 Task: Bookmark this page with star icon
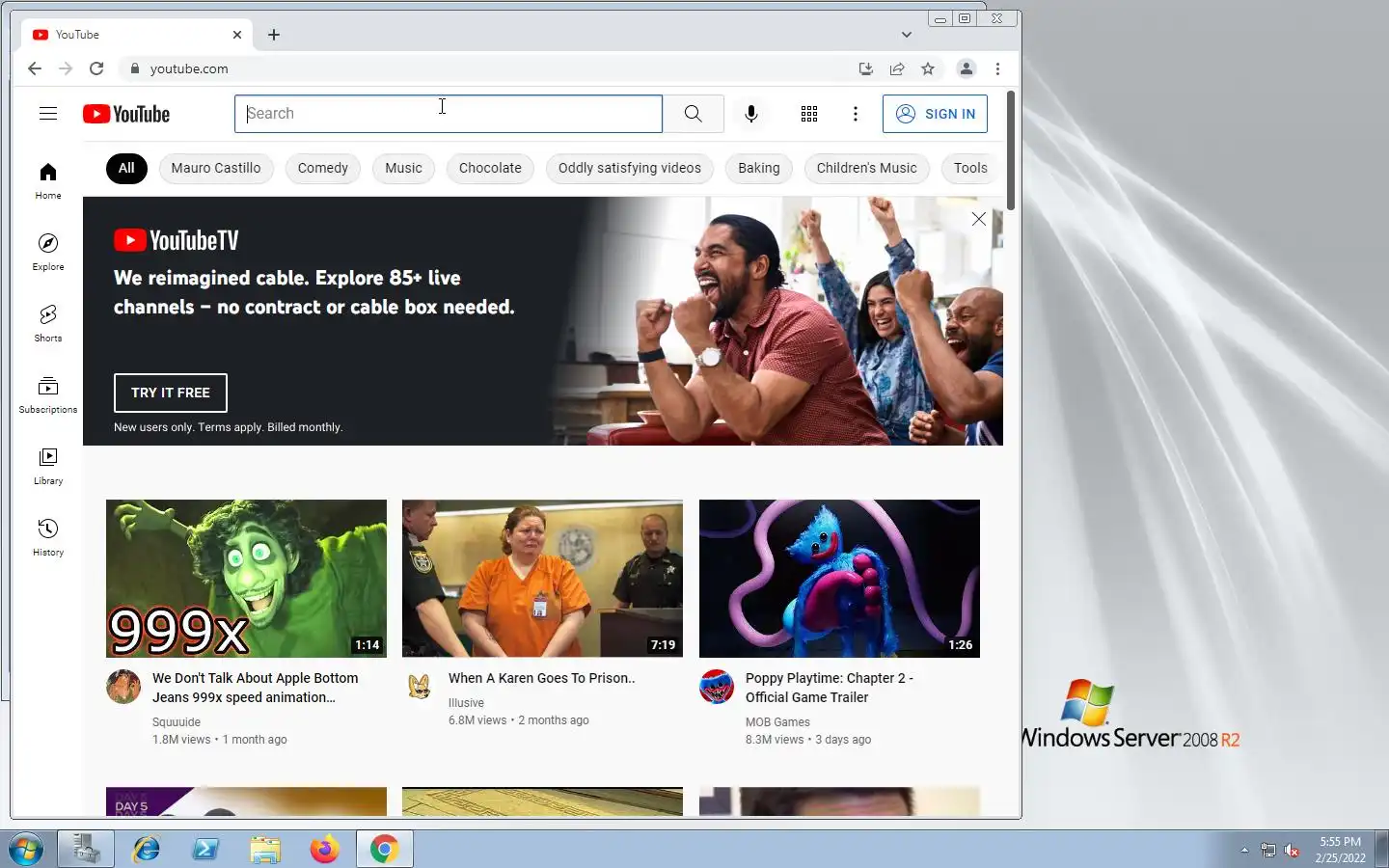pos(928,68)
